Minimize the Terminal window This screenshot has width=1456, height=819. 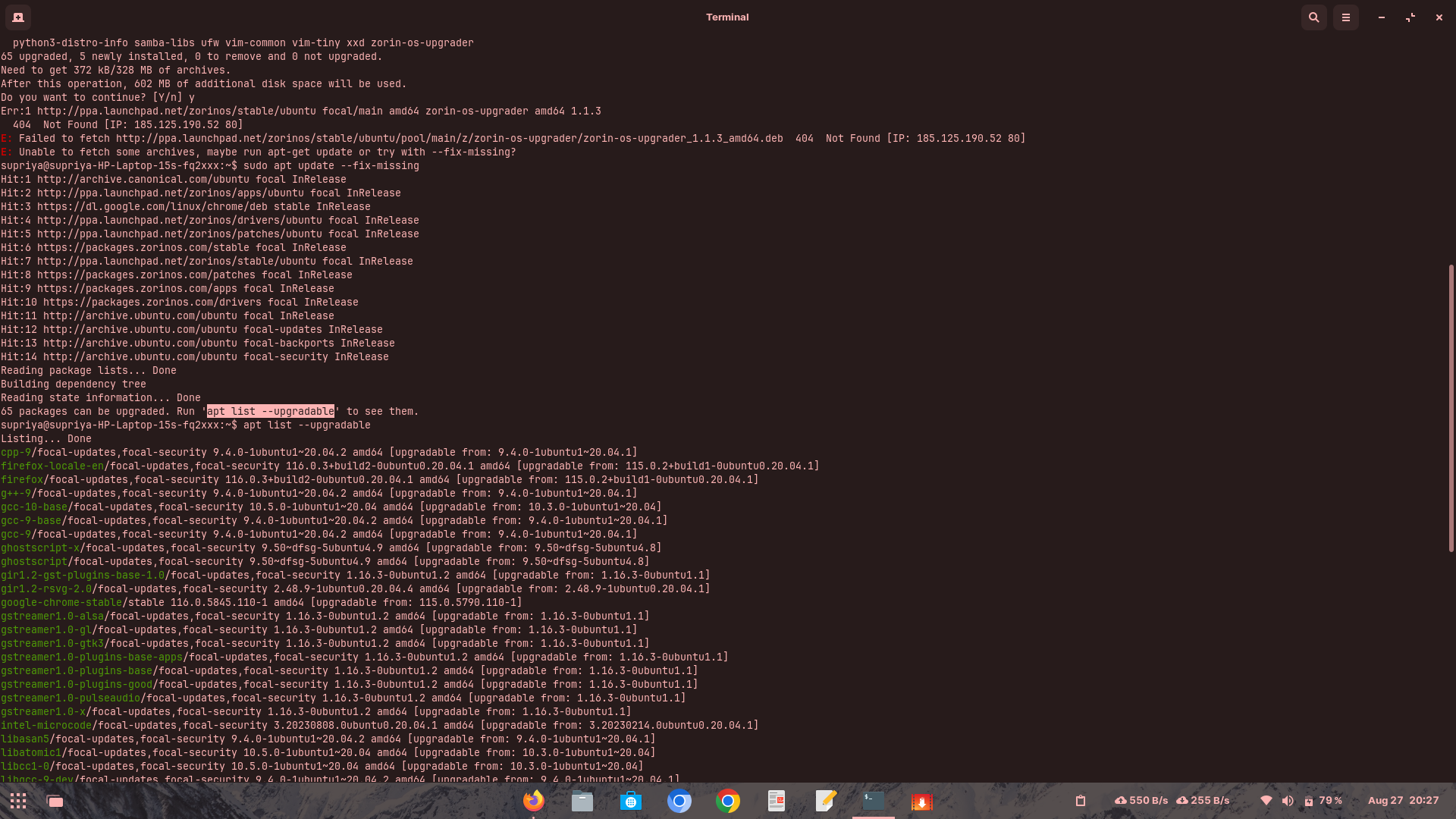pos(1382,17)
